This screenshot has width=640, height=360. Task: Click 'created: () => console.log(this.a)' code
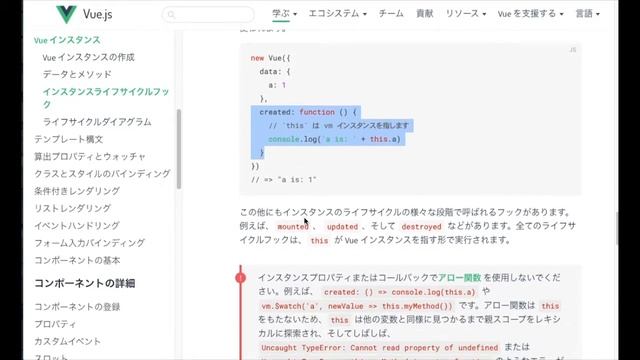(400, 292)
